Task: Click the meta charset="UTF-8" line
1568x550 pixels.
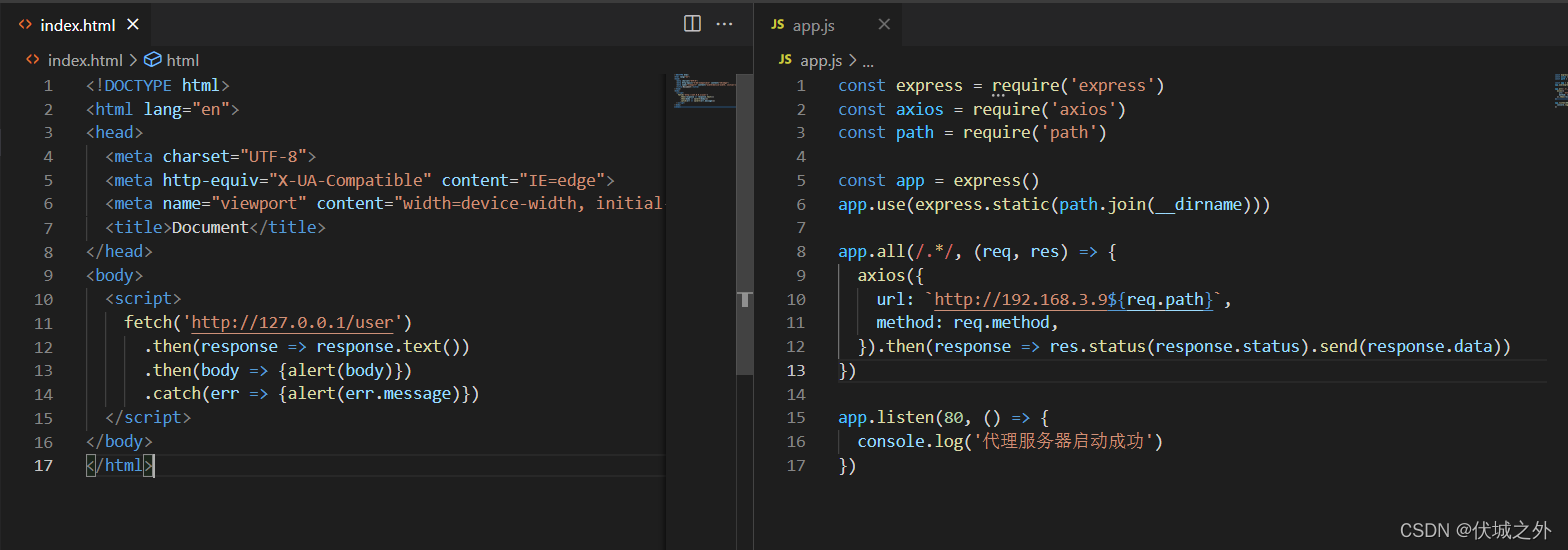Action: (210, 156)
